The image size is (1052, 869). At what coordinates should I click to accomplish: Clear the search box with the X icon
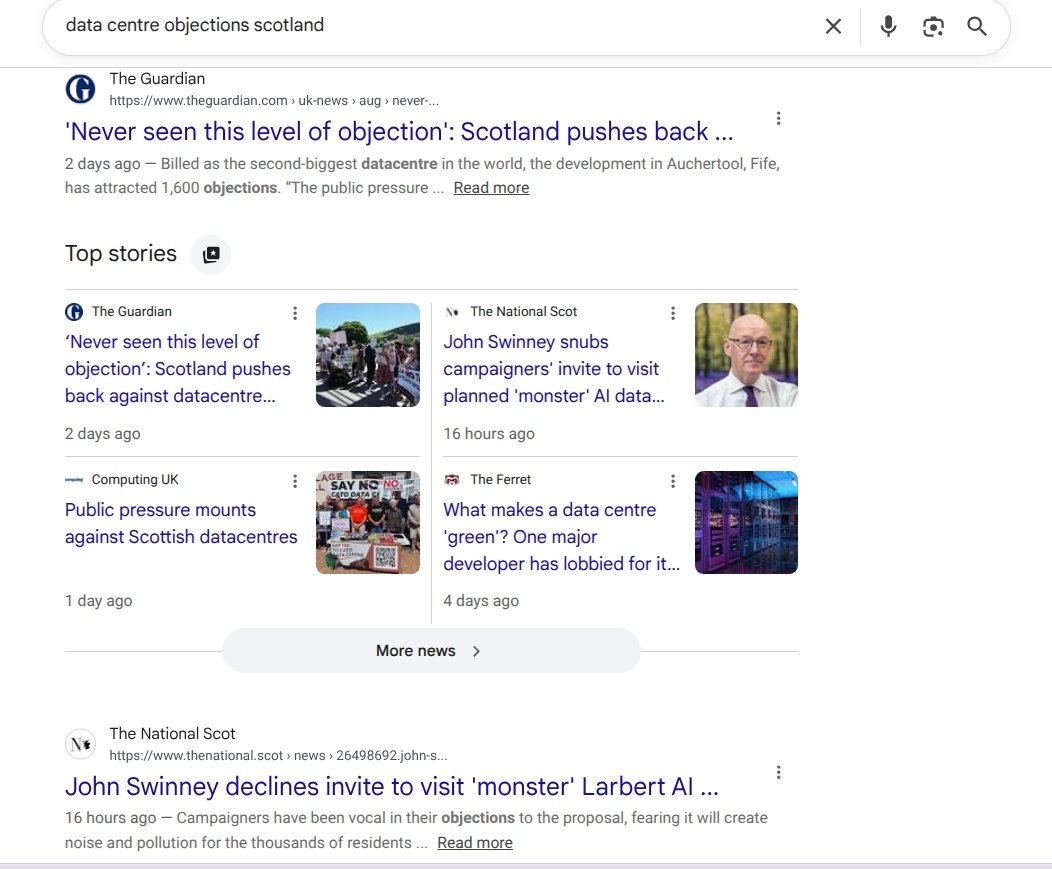click(833, 26)
